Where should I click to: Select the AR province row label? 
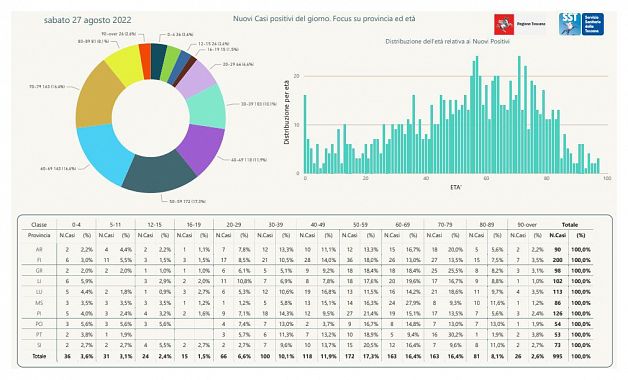pos(39,249)
